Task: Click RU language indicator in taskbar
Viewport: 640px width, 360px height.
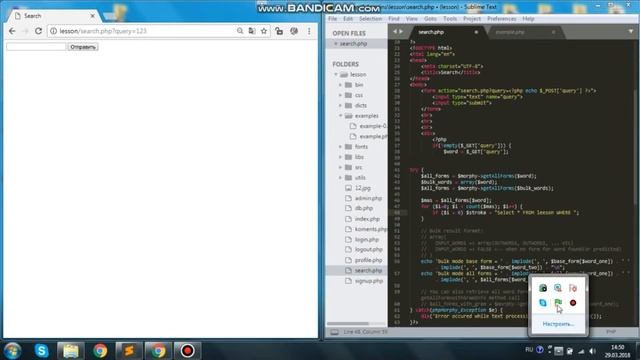Action: pos(529,350)
